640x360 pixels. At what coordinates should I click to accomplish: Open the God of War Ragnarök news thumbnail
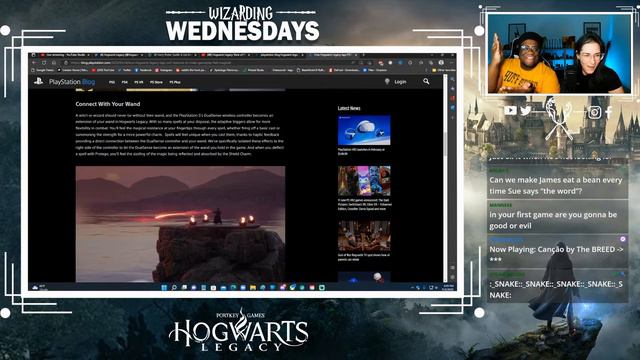(x=364, y=236)
